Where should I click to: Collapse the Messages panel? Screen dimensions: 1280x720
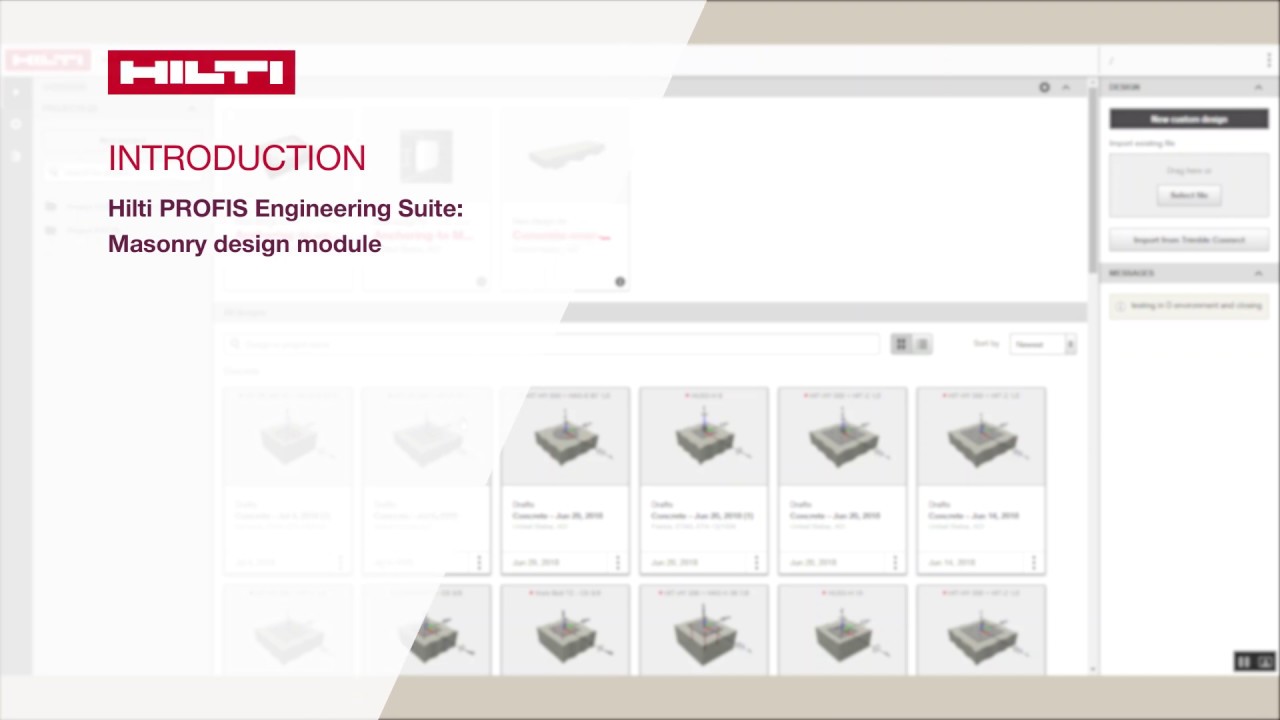(1258, 273)
